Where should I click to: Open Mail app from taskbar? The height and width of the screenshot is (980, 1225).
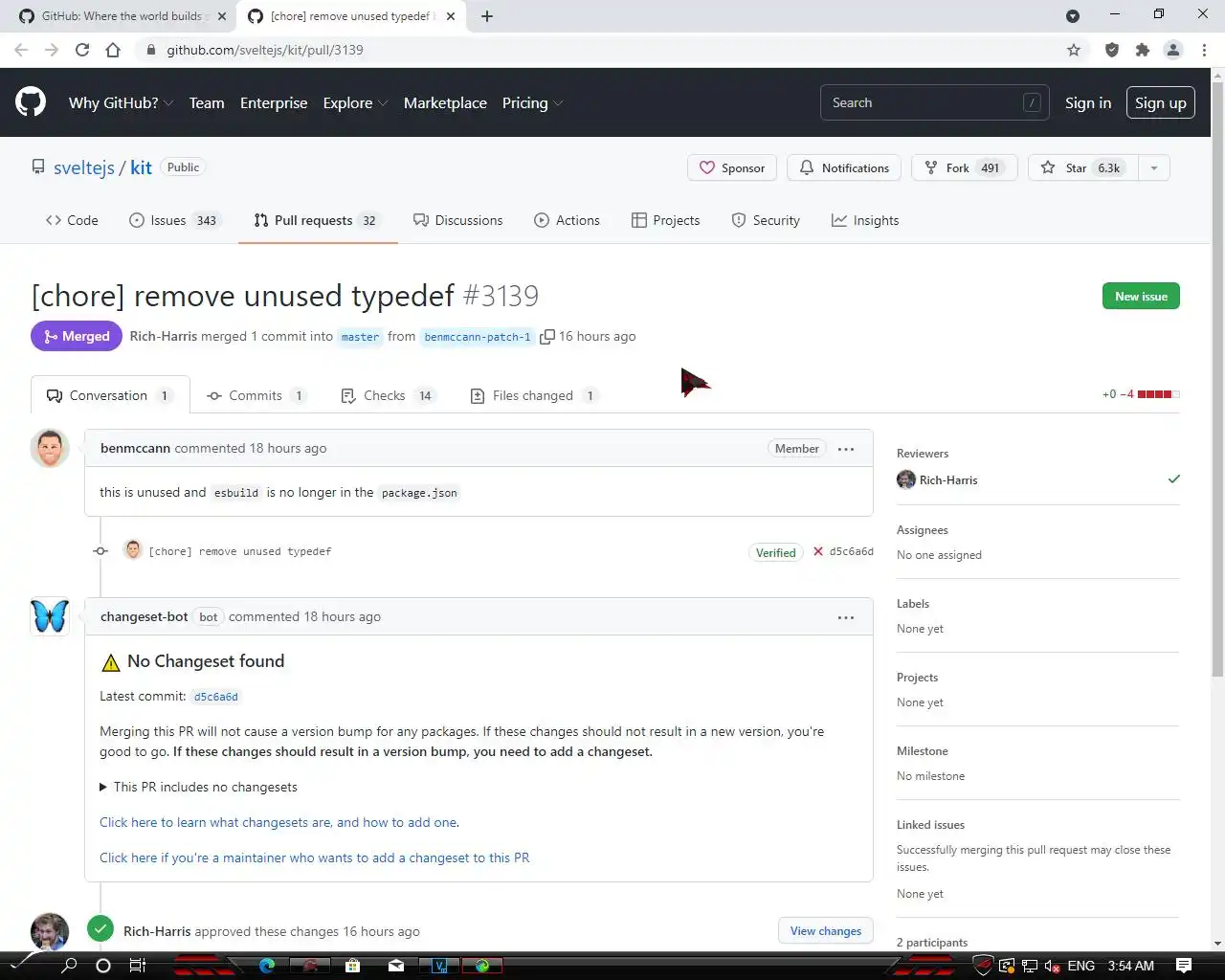[396, 965]
